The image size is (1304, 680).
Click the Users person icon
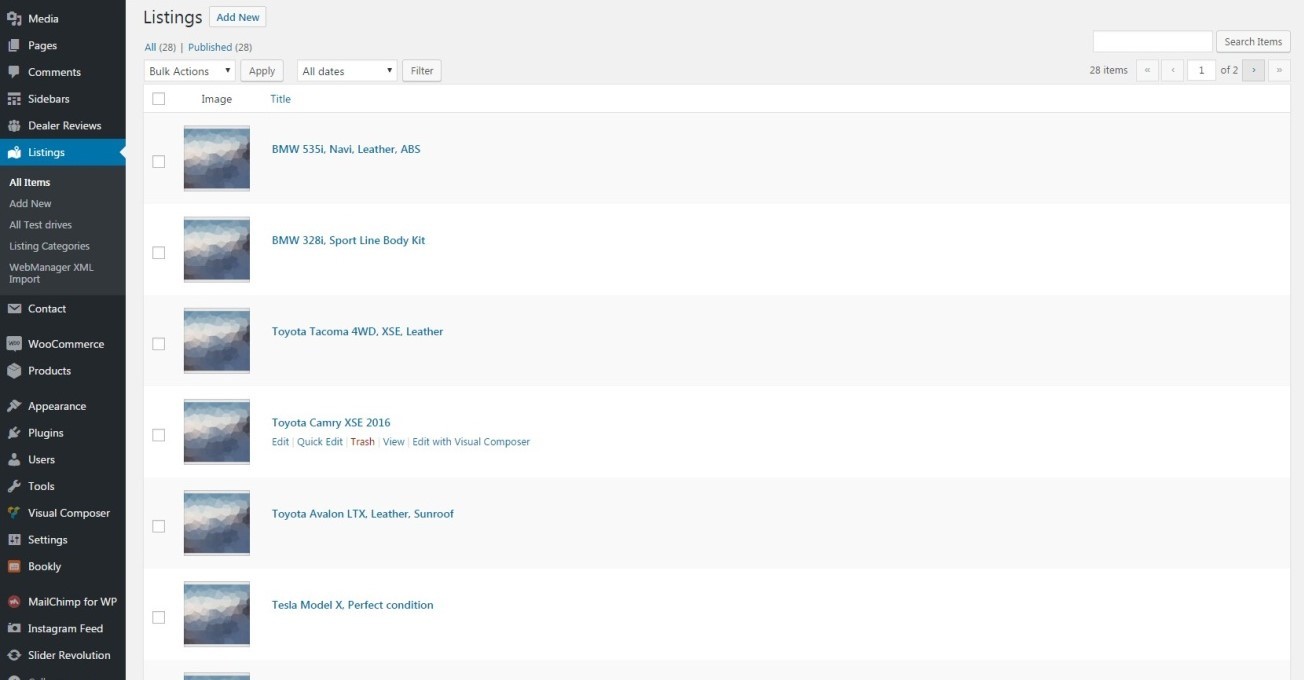point(14,460)
